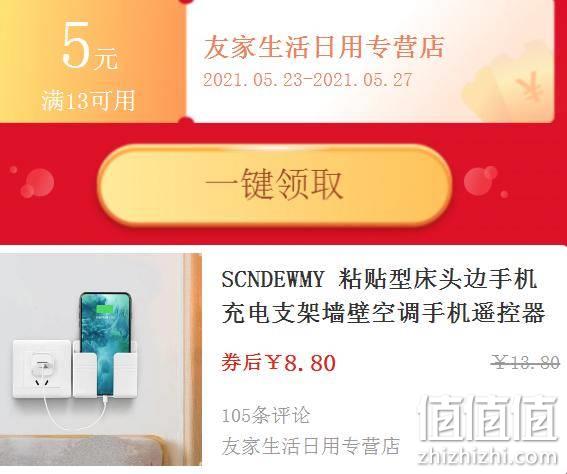Open the 友家生活日用专营店 coupon store name

tap(324, 47)
